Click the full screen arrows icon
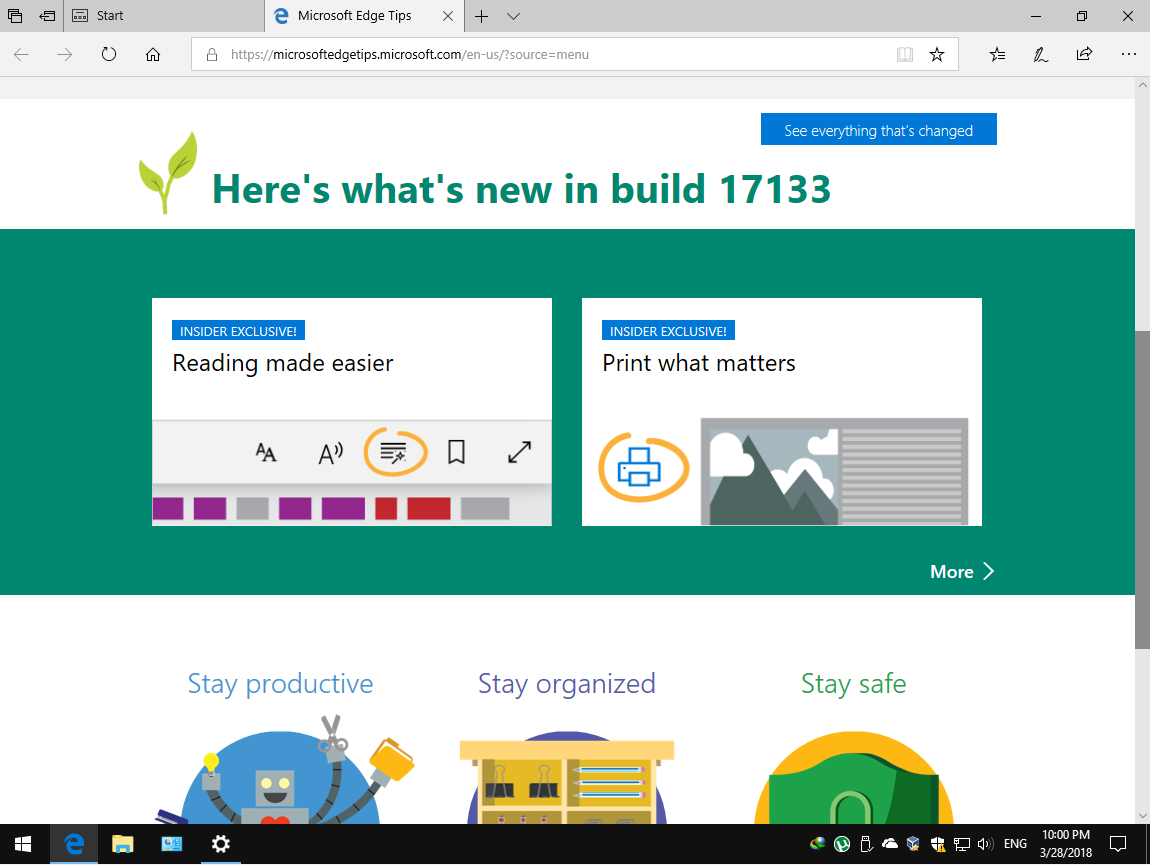Image resolution: width=1150 pixels, height=865 pixels. 519,452
